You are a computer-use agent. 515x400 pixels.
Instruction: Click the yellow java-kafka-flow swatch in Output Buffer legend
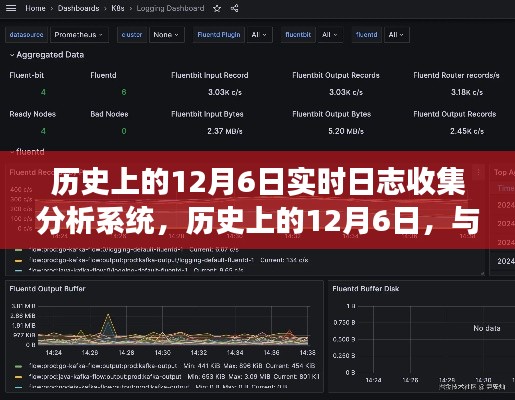tap(19, 377)
